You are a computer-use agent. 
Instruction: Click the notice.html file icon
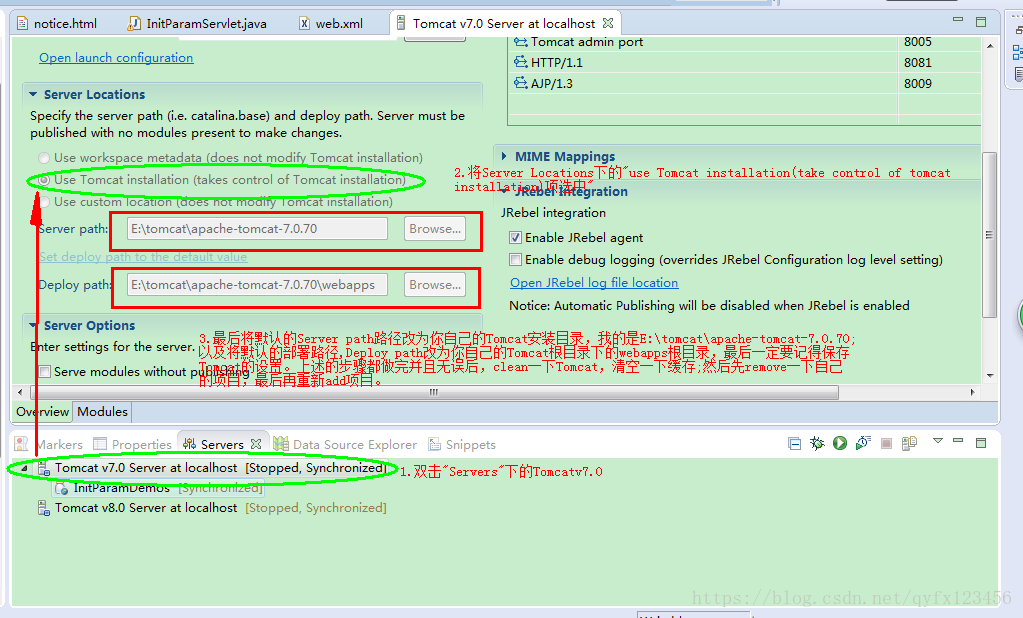[x=22, y=23]
